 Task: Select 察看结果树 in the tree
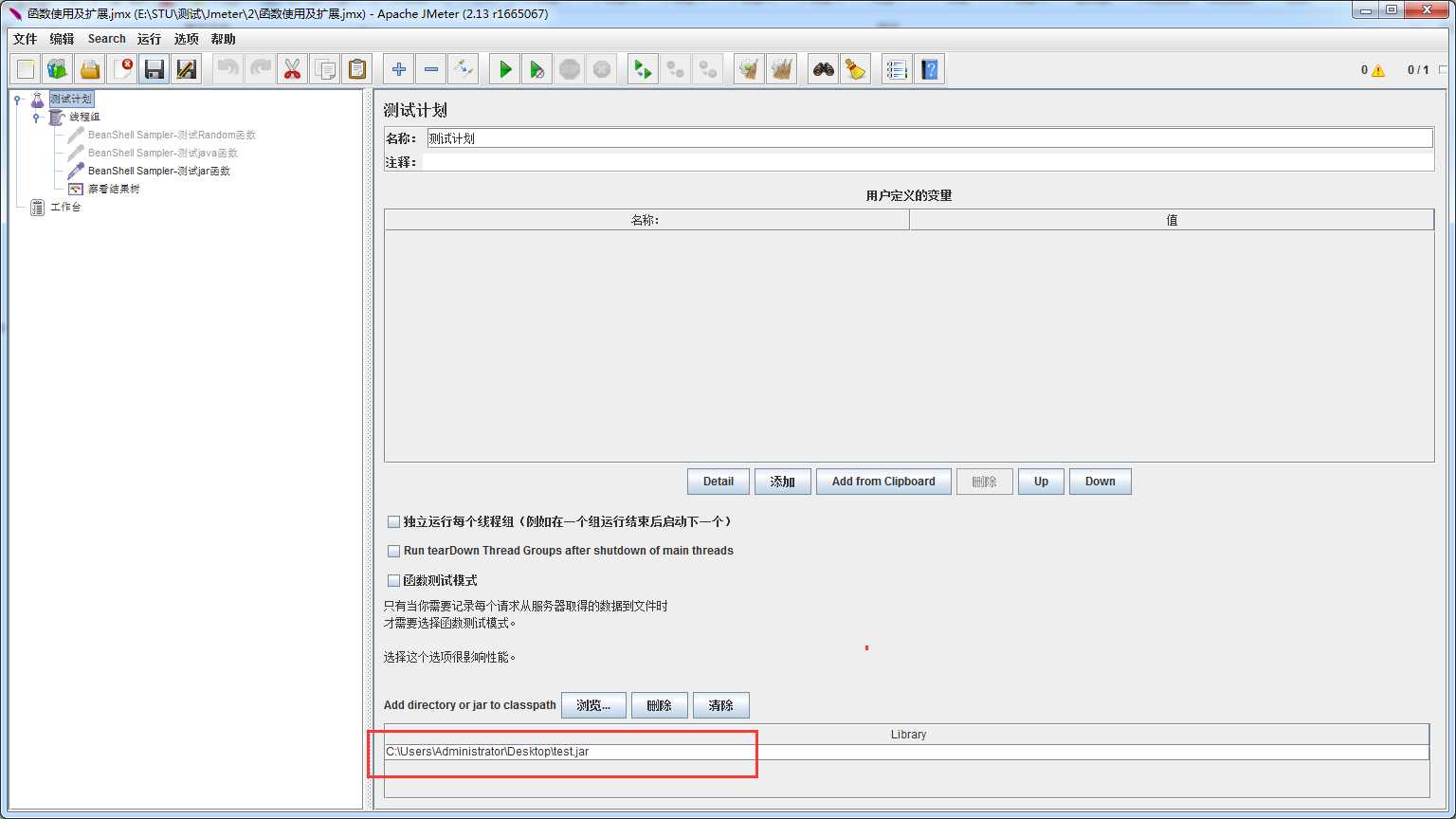[x=114, y=190]
